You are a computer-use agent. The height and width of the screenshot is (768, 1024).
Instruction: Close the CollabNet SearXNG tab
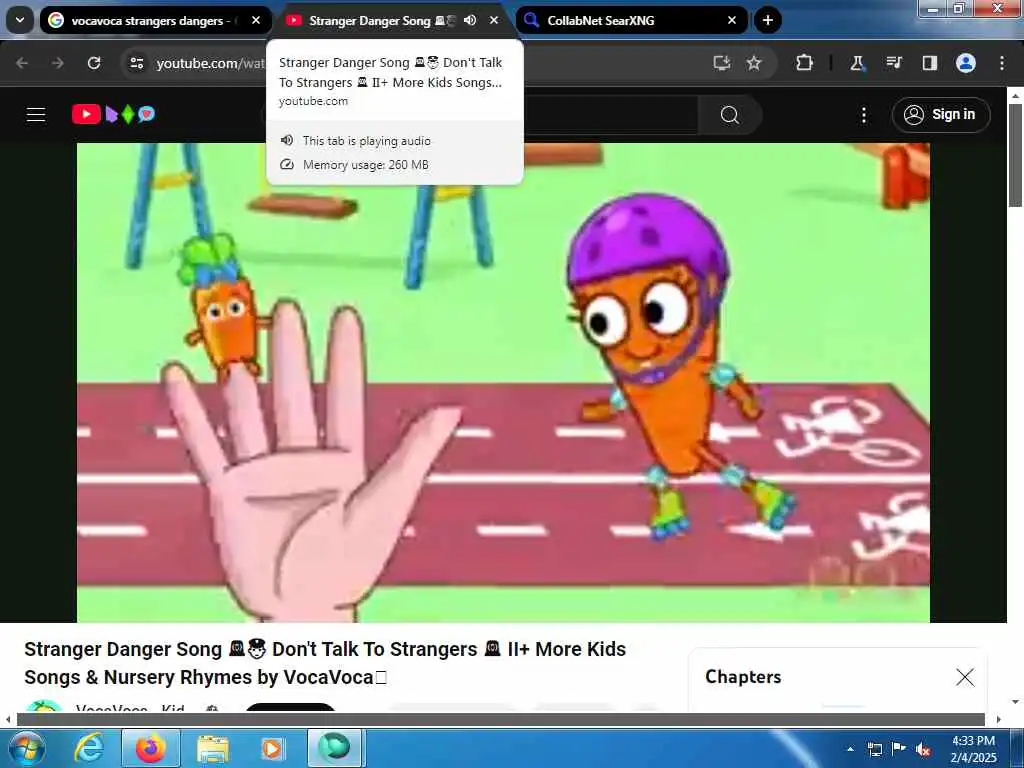coord(731,20)
